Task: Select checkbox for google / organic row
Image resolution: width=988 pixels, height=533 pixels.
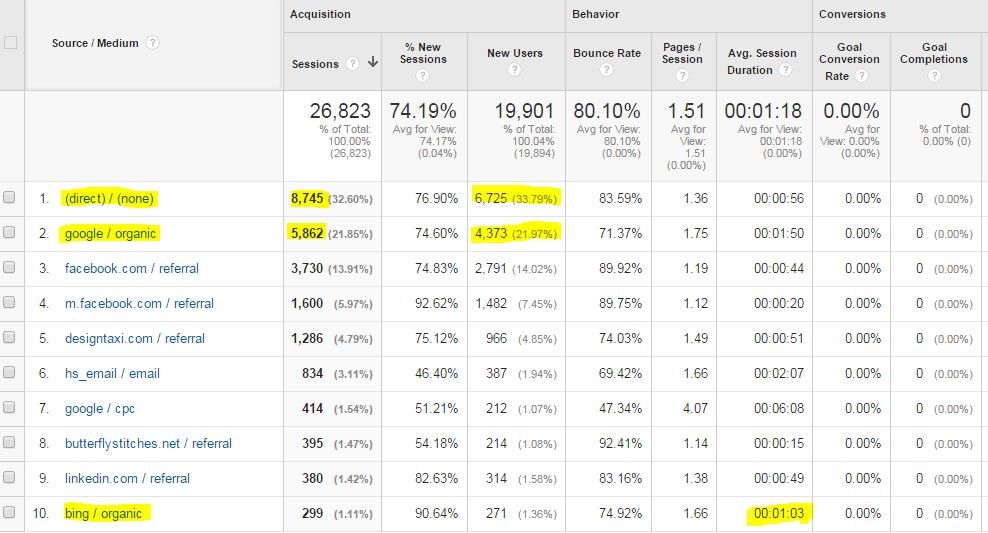Action: [x=10, y=233]
